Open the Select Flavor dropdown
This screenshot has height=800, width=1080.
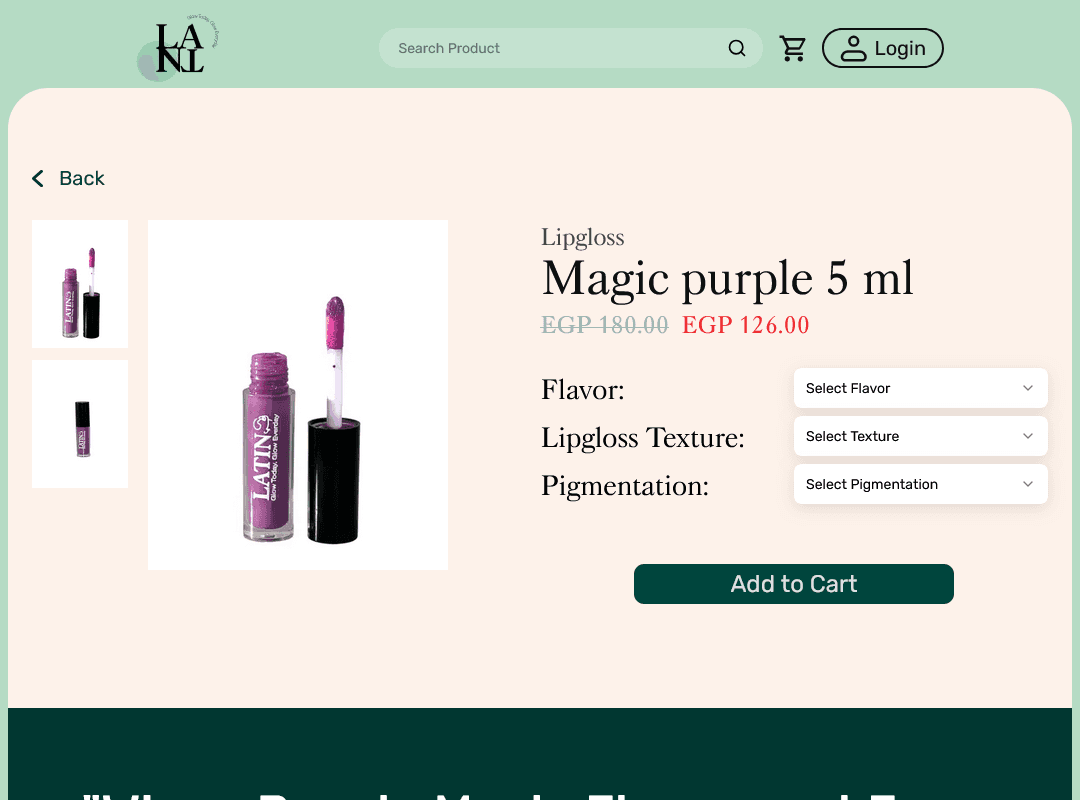tap(920, 388)
